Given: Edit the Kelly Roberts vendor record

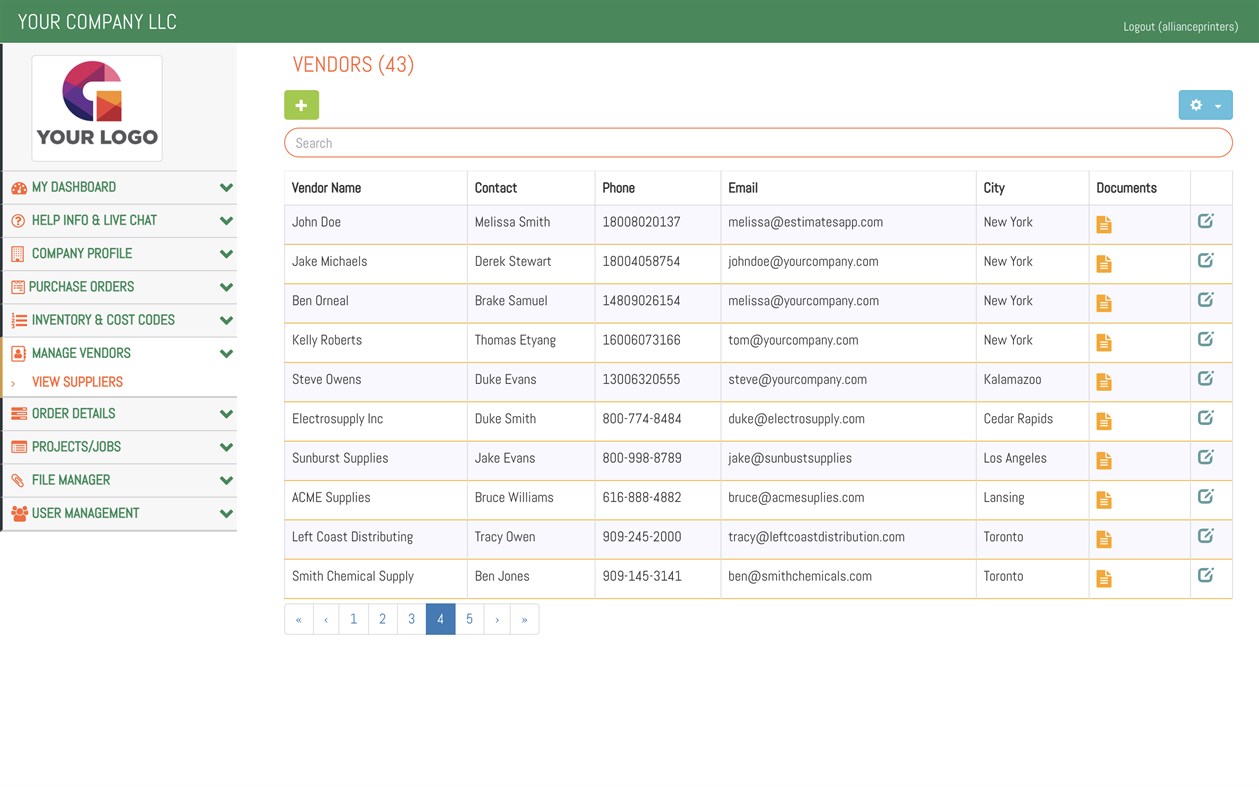Looking at the screenshot, I should click(1207, 341).
